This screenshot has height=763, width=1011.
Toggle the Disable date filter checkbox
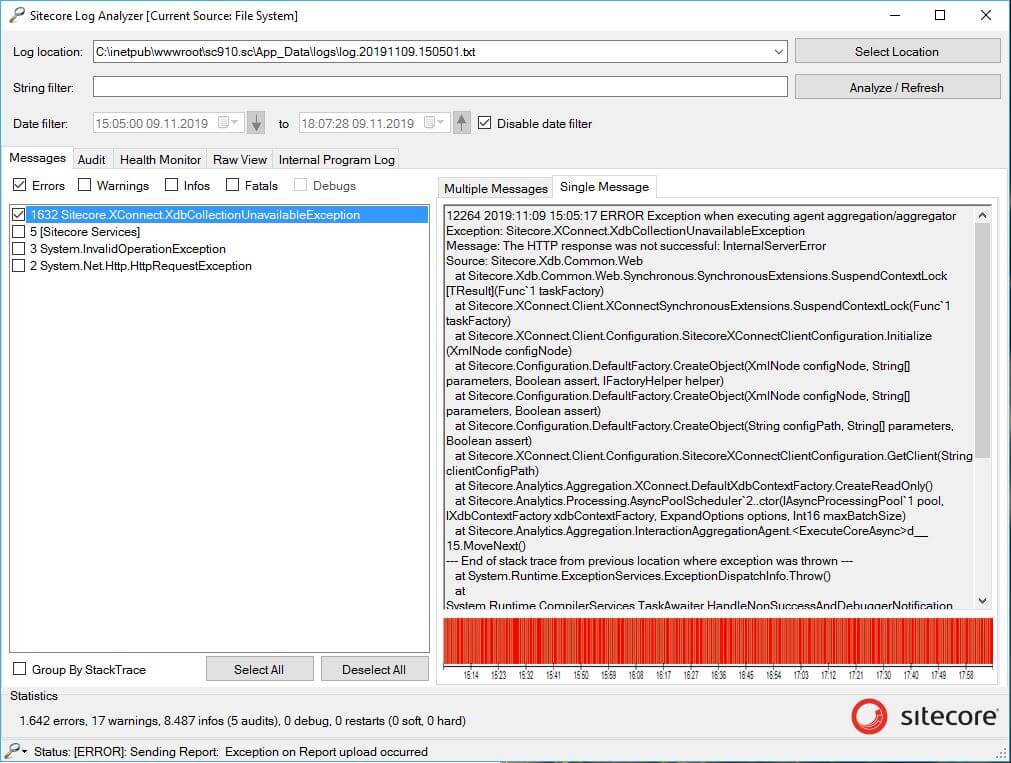pos(485,124)
